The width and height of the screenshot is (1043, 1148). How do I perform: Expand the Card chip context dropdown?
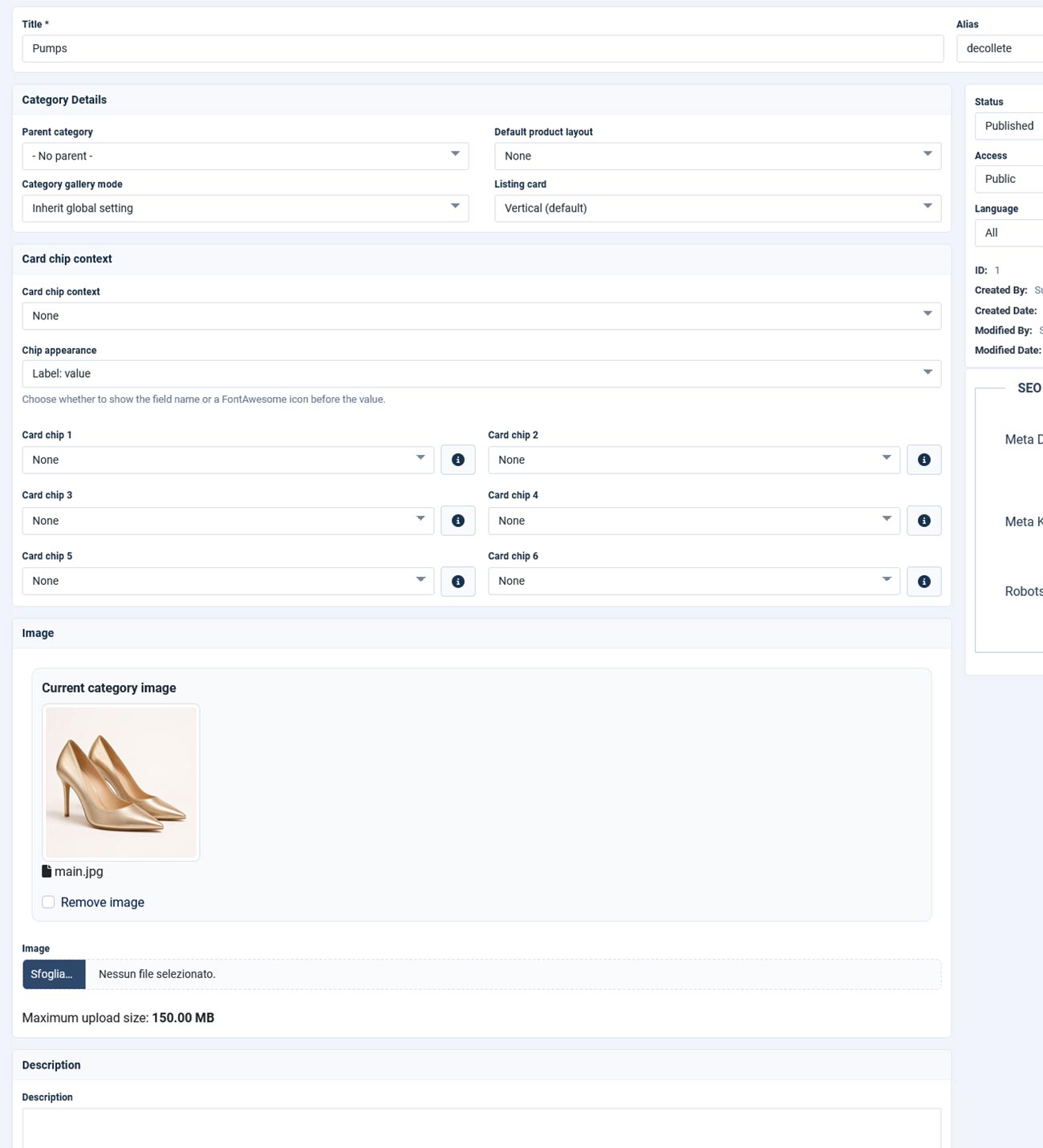point(481,316)
